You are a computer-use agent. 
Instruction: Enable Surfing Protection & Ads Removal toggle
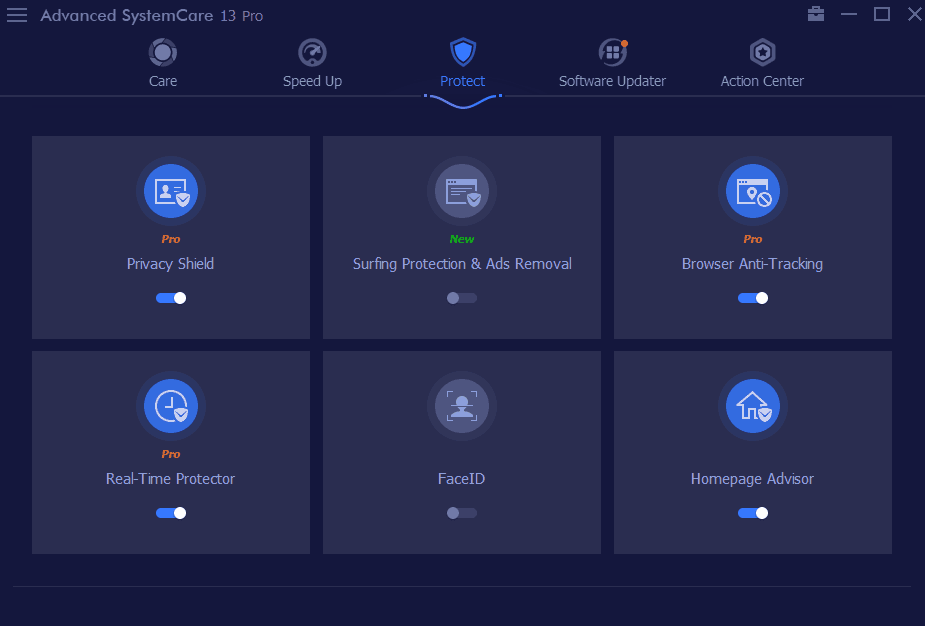tap(462, 298)
